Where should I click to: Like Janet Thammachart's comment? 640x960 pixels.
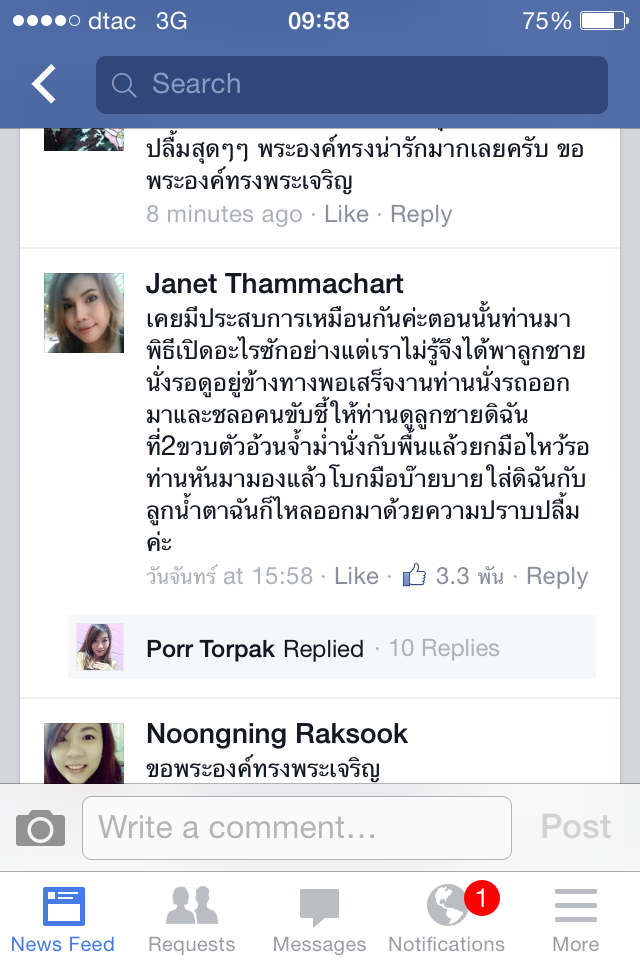pyautogui.click(x=356, y=576)
